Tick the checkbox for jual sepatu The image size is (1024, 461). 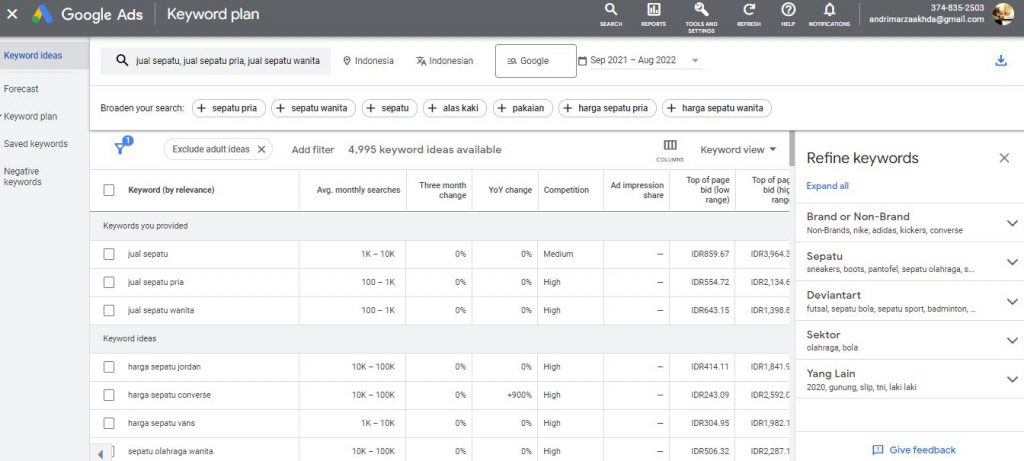[109, 254]
